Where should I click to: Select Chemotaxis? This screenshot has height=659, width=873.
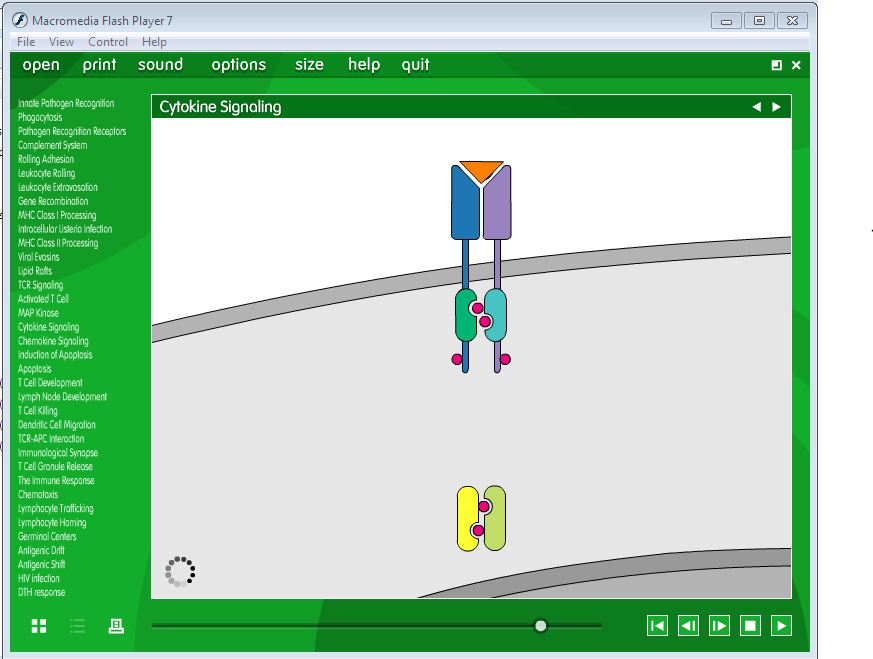(x=38, y=495)
